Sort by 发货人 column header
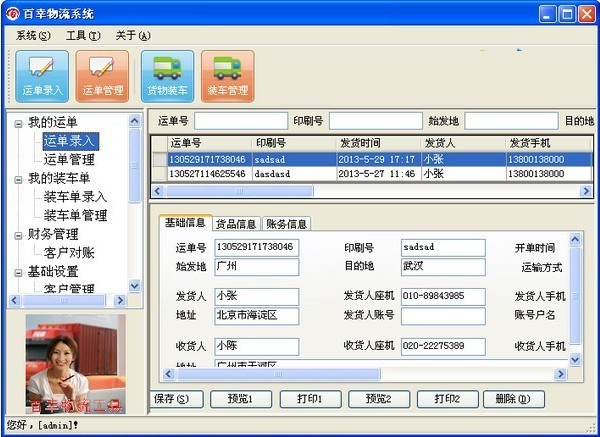Viewport: 600px width, 437px height. pos(463,143)
